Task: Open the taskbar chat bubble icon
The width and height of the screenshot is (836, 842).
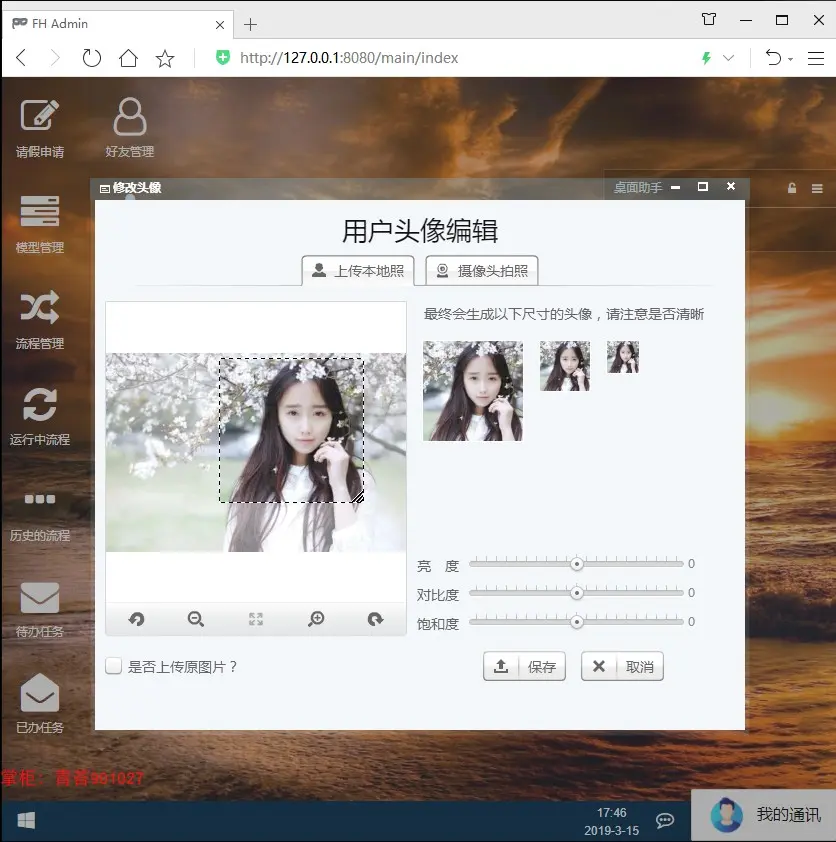Action: coord(665,820)
